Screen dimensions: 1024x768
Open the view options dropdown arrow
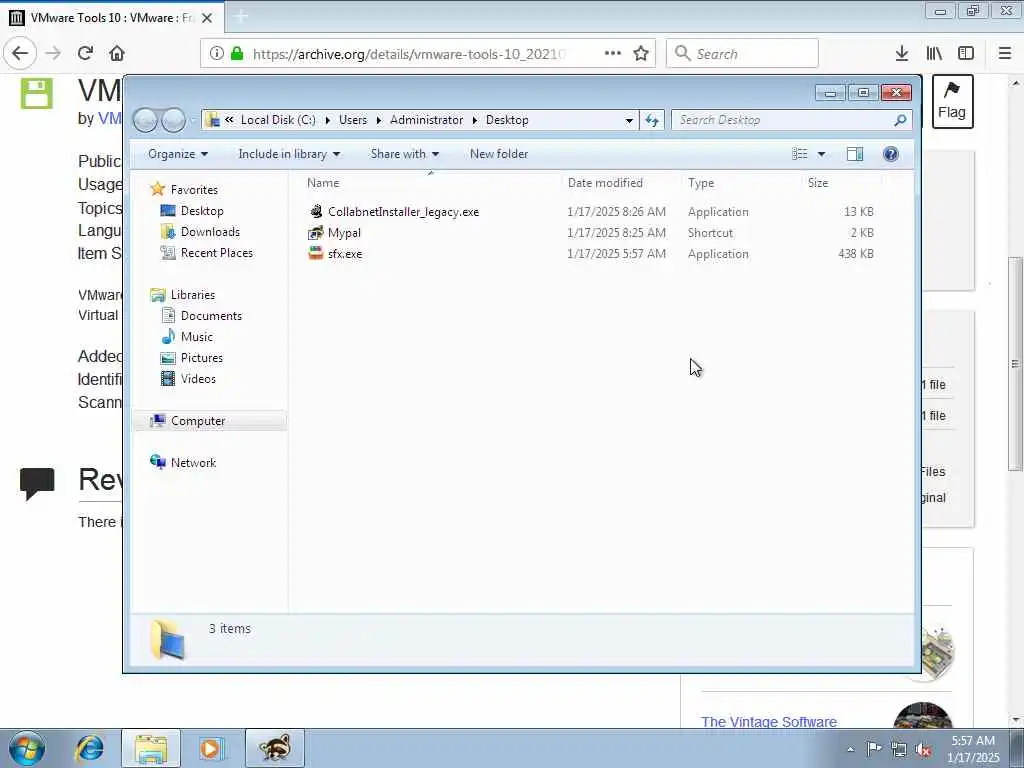point(822,154)
